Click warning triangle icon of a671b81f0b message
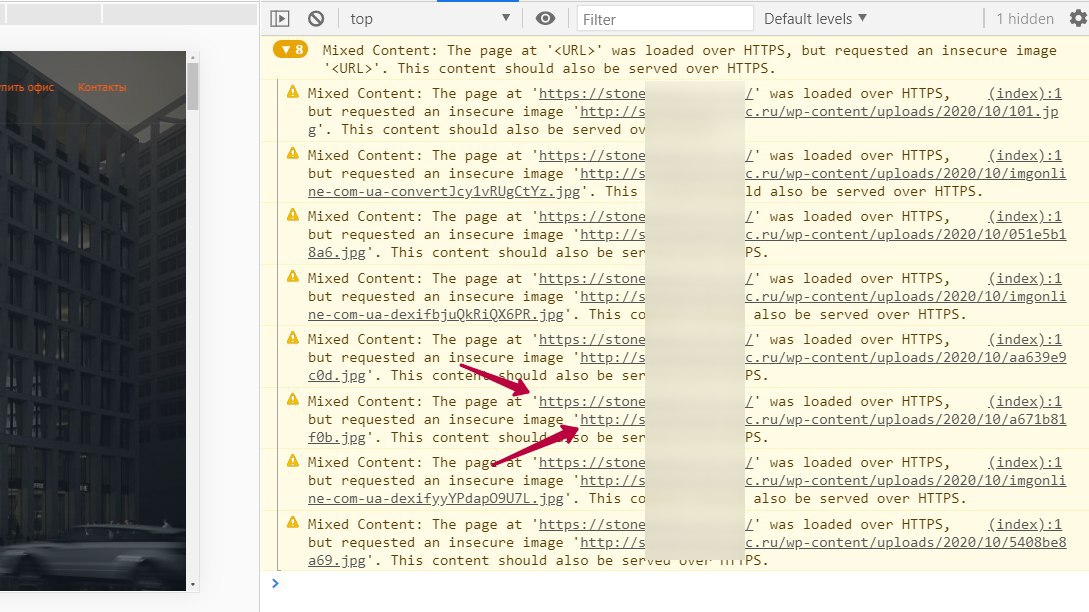 [292, 399]
